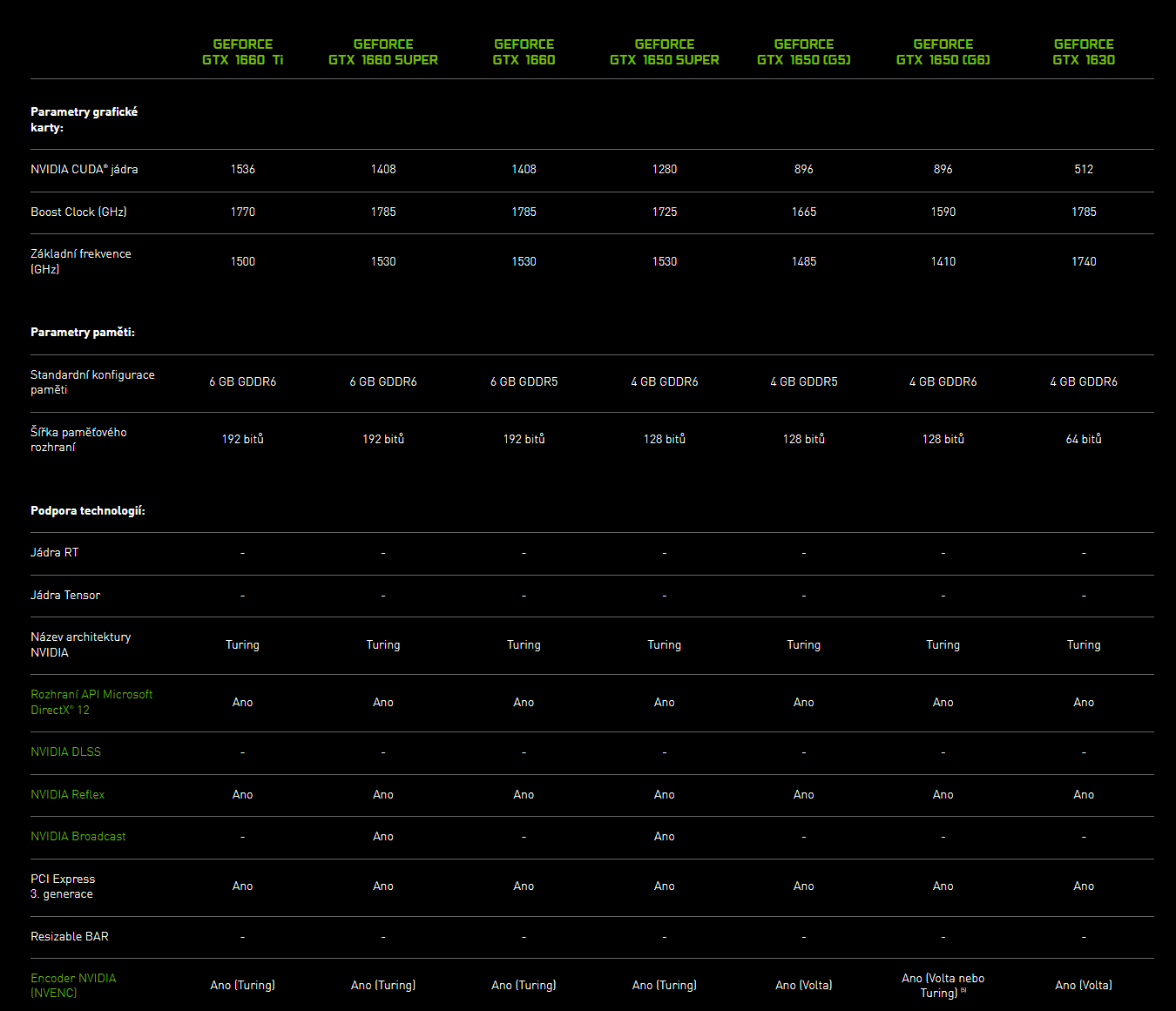Open the GeForce GTX 1660 Ti column header
The width and height of the screenshot is (1176, 1011).
[x=243, y=52]
